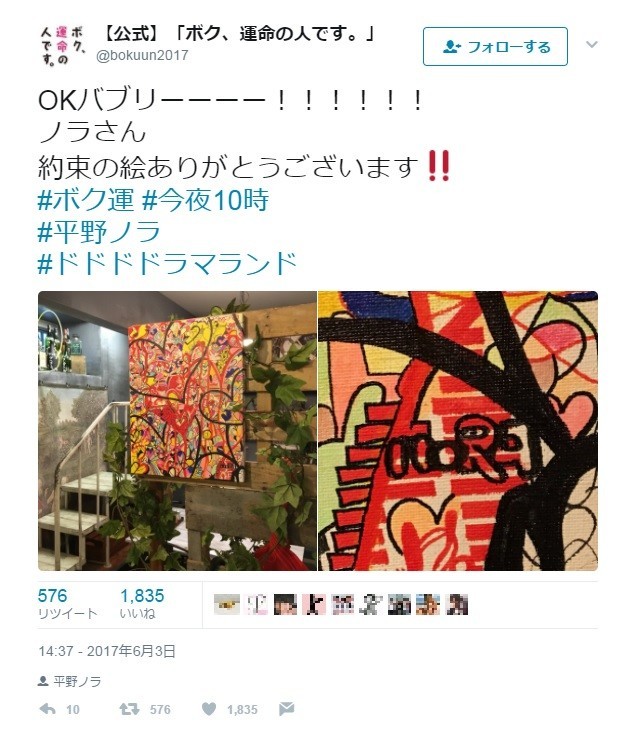Viewport: 635px width, 741px height.
Task: Expand the tweet options chevron menu
Action: pyautogui.click(x=592, y=44)
